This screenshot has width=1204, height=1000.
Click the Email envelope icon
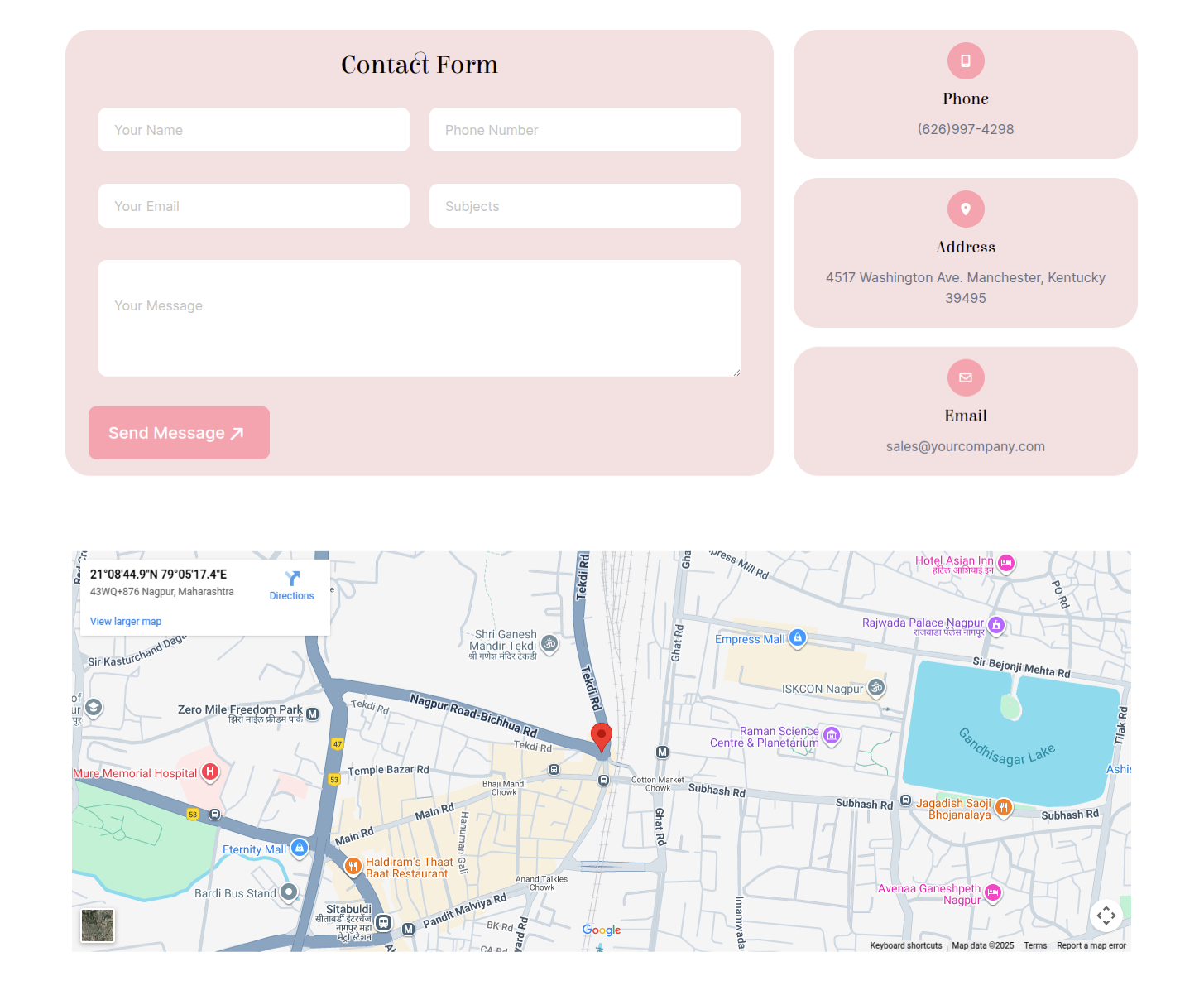pyautogui.click(x=965, y=377)
